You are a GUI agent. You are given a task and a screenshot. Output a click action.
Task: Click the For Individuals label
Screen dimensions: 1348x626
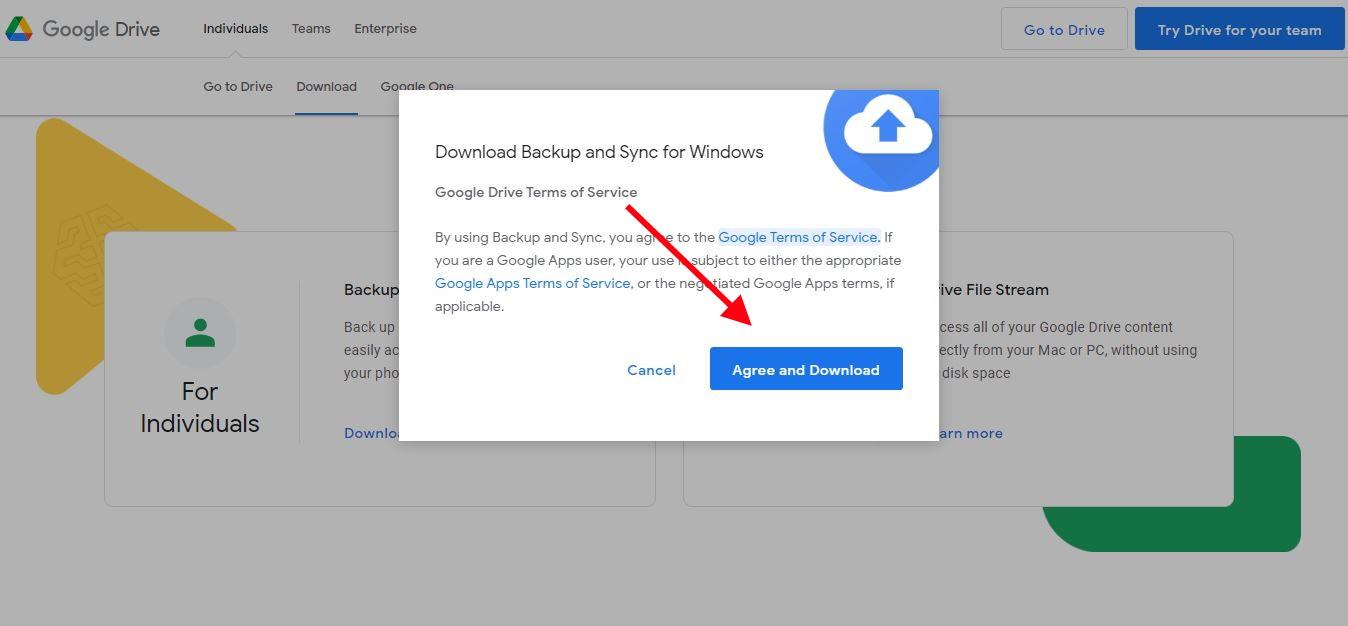click(x=200, y=407)
